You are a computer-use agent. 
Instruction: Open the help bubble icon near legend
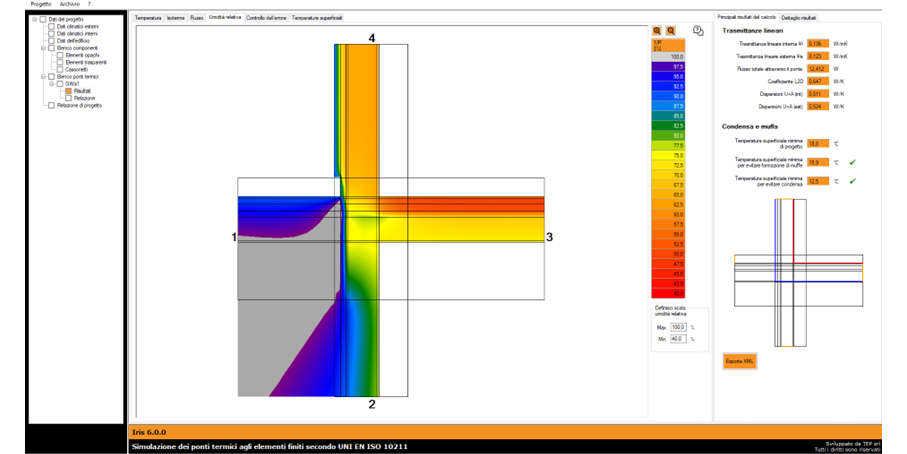tap(697, 33)
